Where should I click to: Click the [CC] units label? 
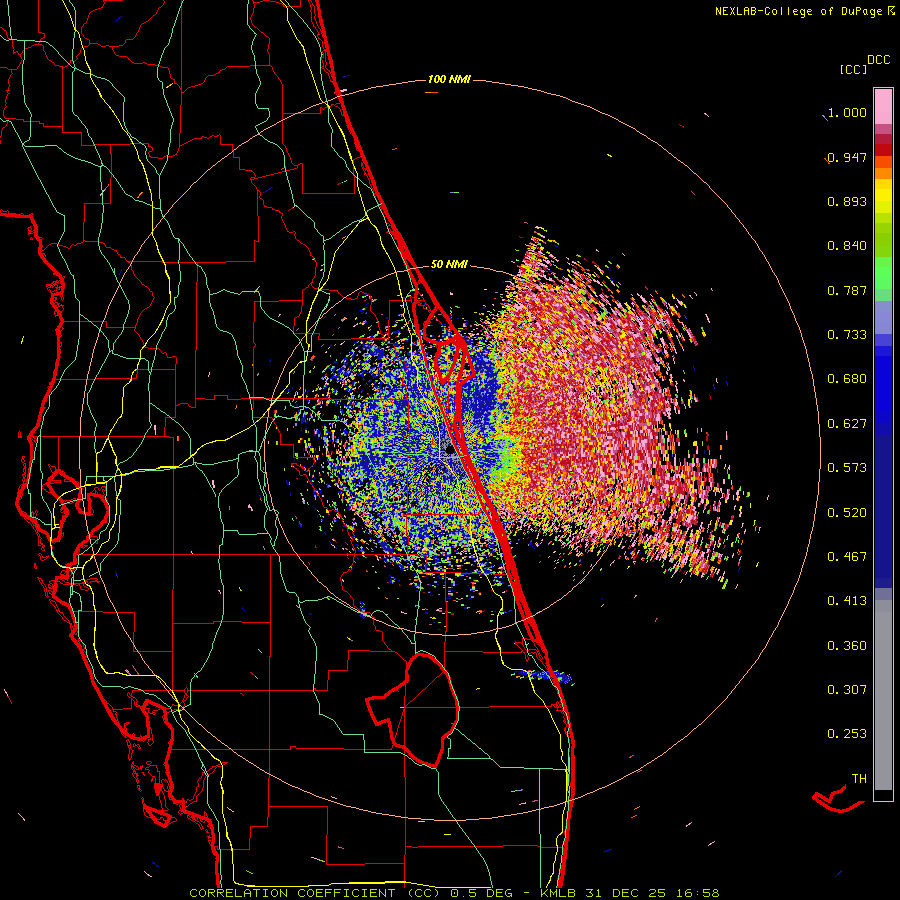853,69
